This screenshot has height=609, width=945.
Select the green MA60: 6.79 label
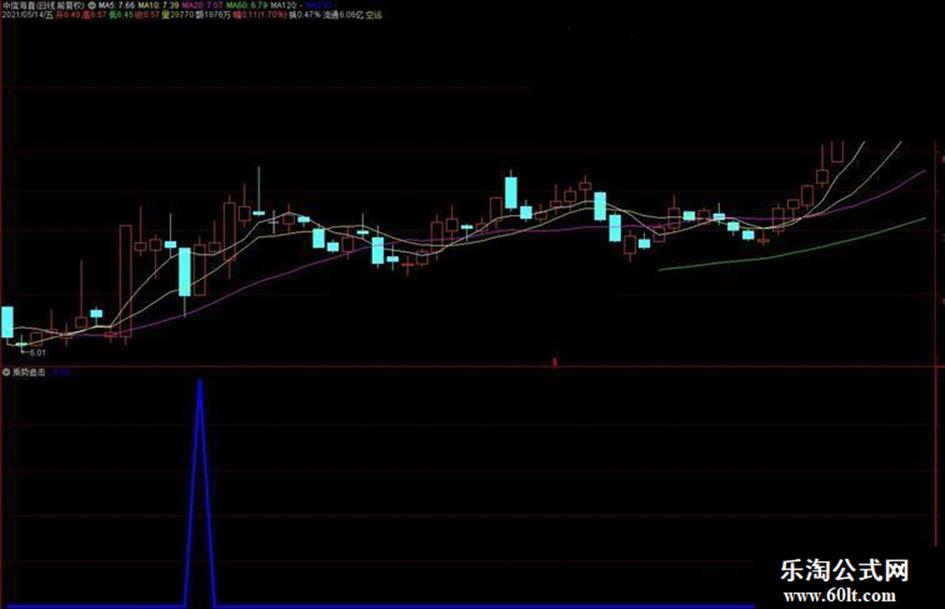[246, 5]
